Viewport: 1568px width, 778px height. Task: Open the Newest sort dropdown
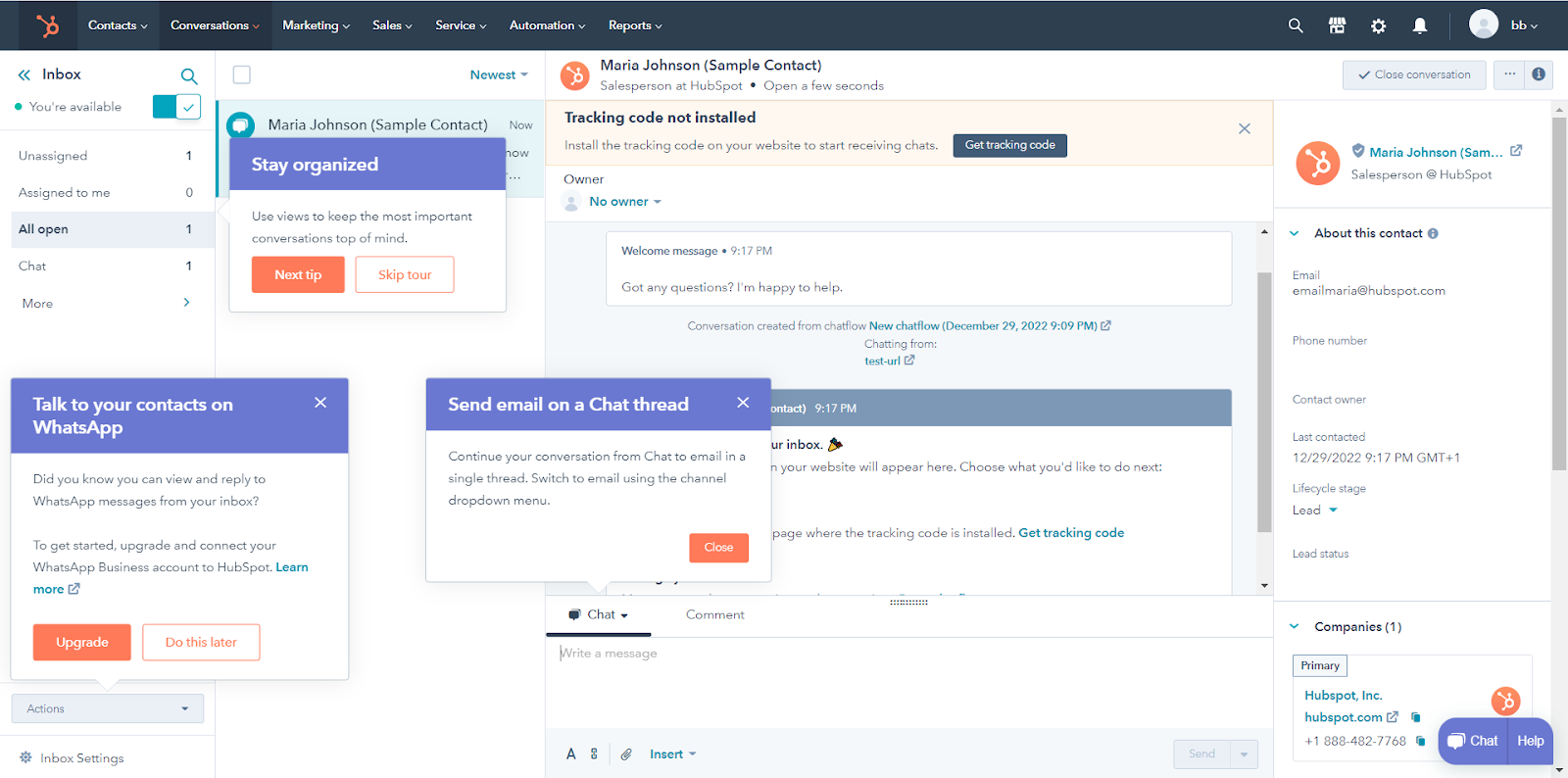tap(498, 74)
